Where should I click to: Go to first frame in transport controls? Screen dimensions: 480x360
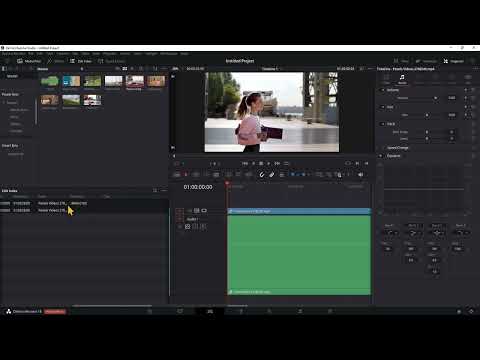[x=245, y=163]
